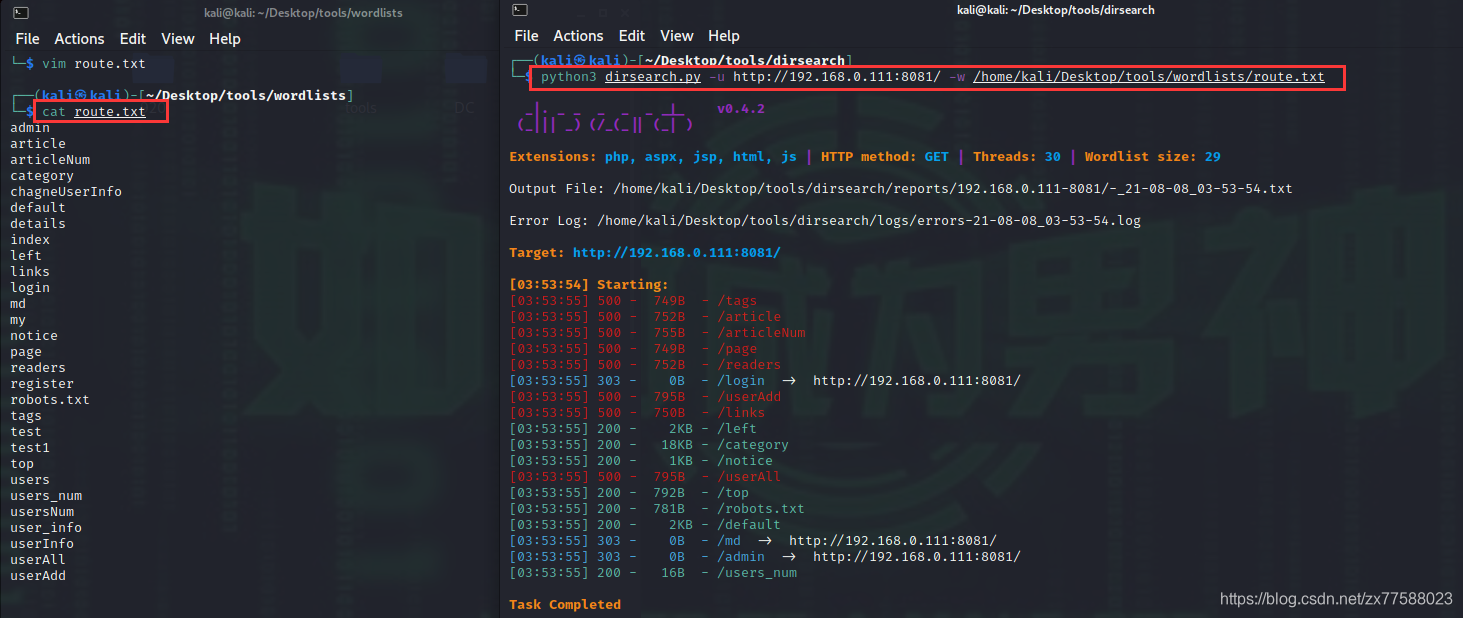Image resolution: width=1463 pixels, height=618 pixels.
Task: Click redirect URL on the /login line
Action: (x=917, y=381)
